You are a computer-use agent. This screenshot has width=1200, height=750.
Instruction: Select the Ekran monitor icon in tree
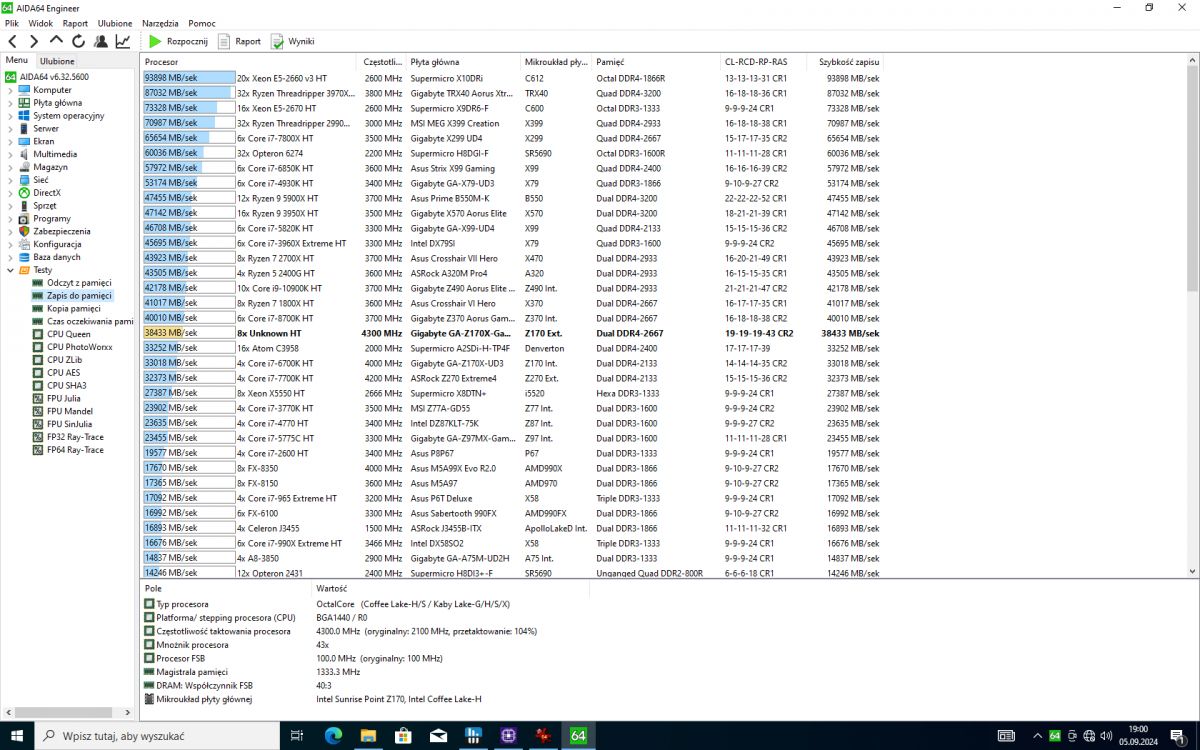[25, 142]
